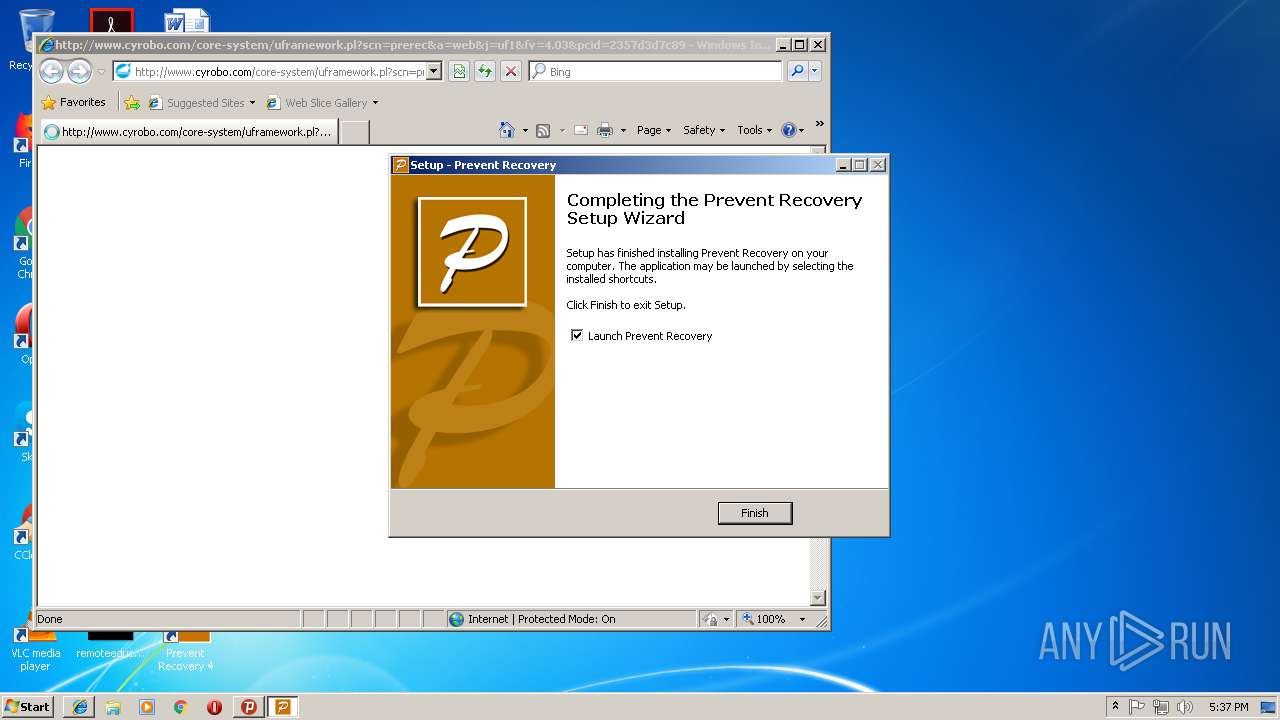Viewport: 1280px width, 720px height.
Task: Click the Internet Protected Mode zone status
Action: pyautogui.click(x=571, y=619)
